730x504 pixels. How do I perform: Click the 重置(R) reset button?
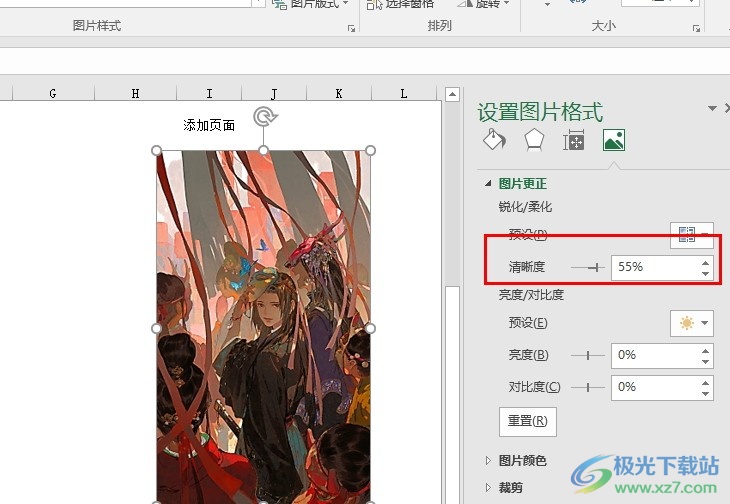[527, 422]
